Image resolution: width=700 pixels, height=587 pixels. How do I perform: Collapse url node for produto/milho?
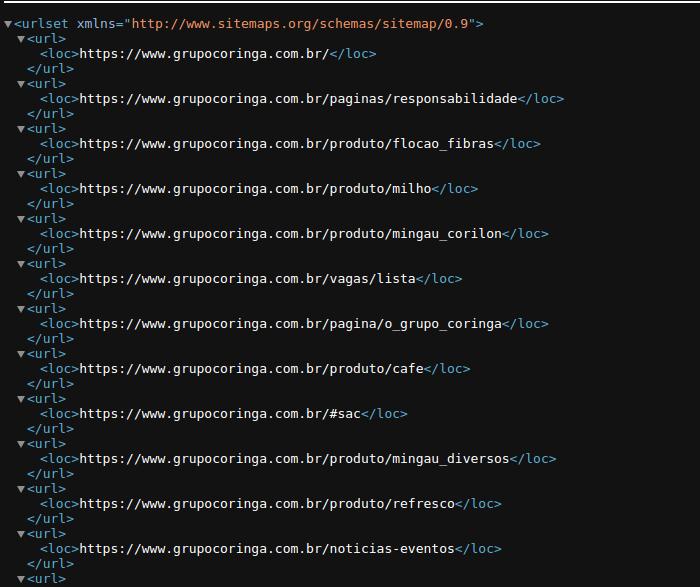(x=21, y=174)
